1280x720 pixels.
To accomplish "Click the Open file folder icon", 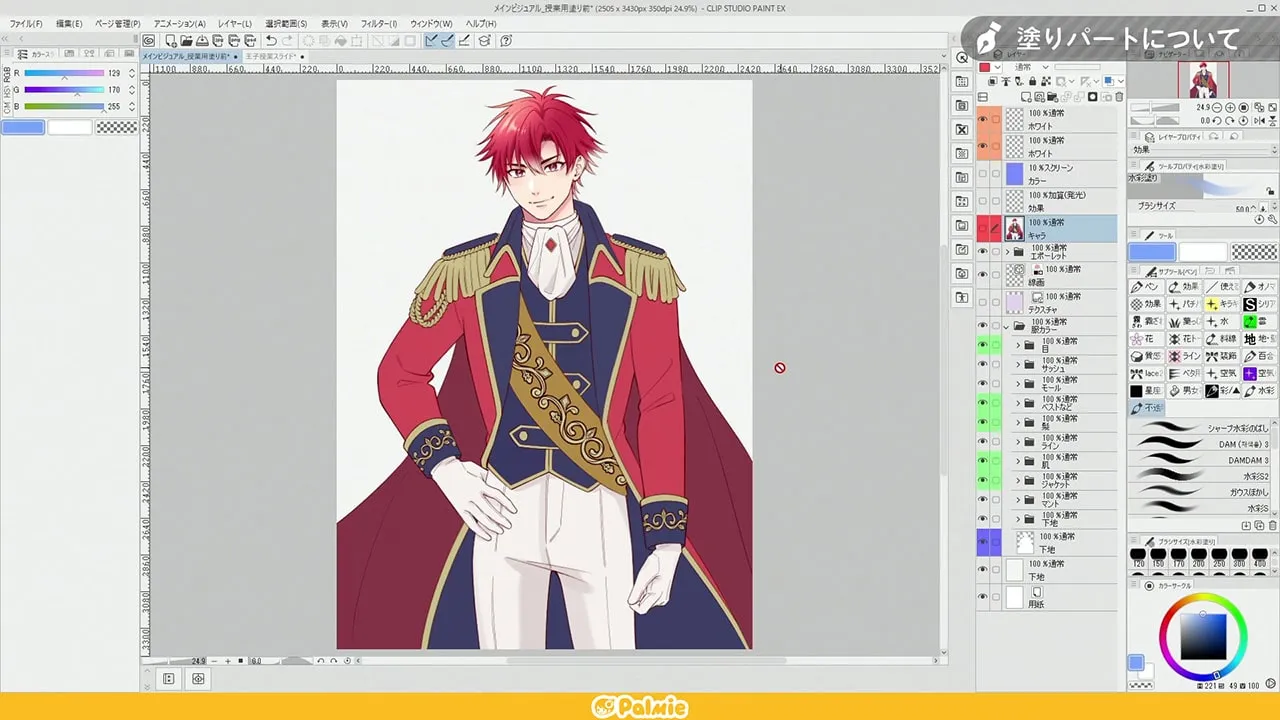I will (186, 41).
